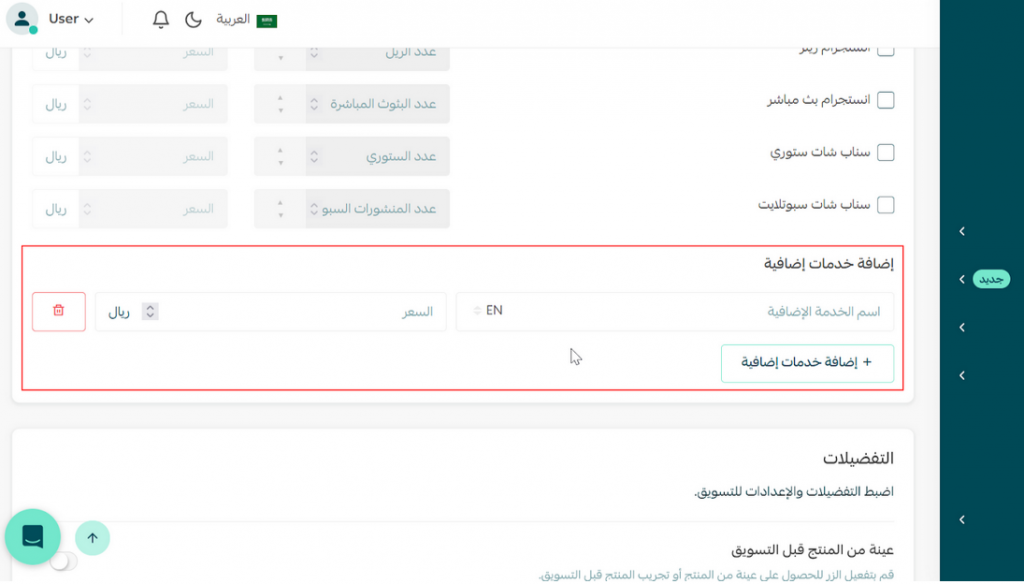1024x584 pixels.
Task: Click the إضافة خدمات إضافية button
Action: [x=806, y=363]
